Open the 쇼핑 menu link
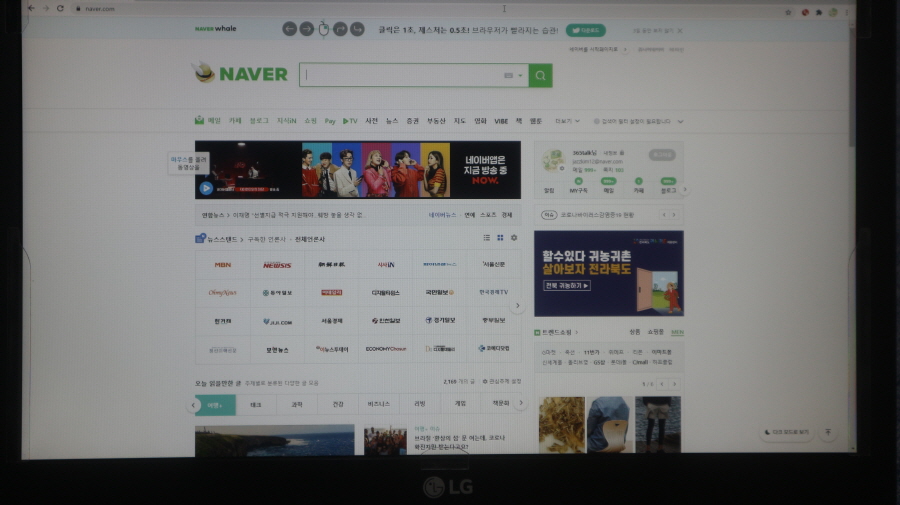Image resolution: width=900 pixels, height=505 pixels. pos(311,121)
